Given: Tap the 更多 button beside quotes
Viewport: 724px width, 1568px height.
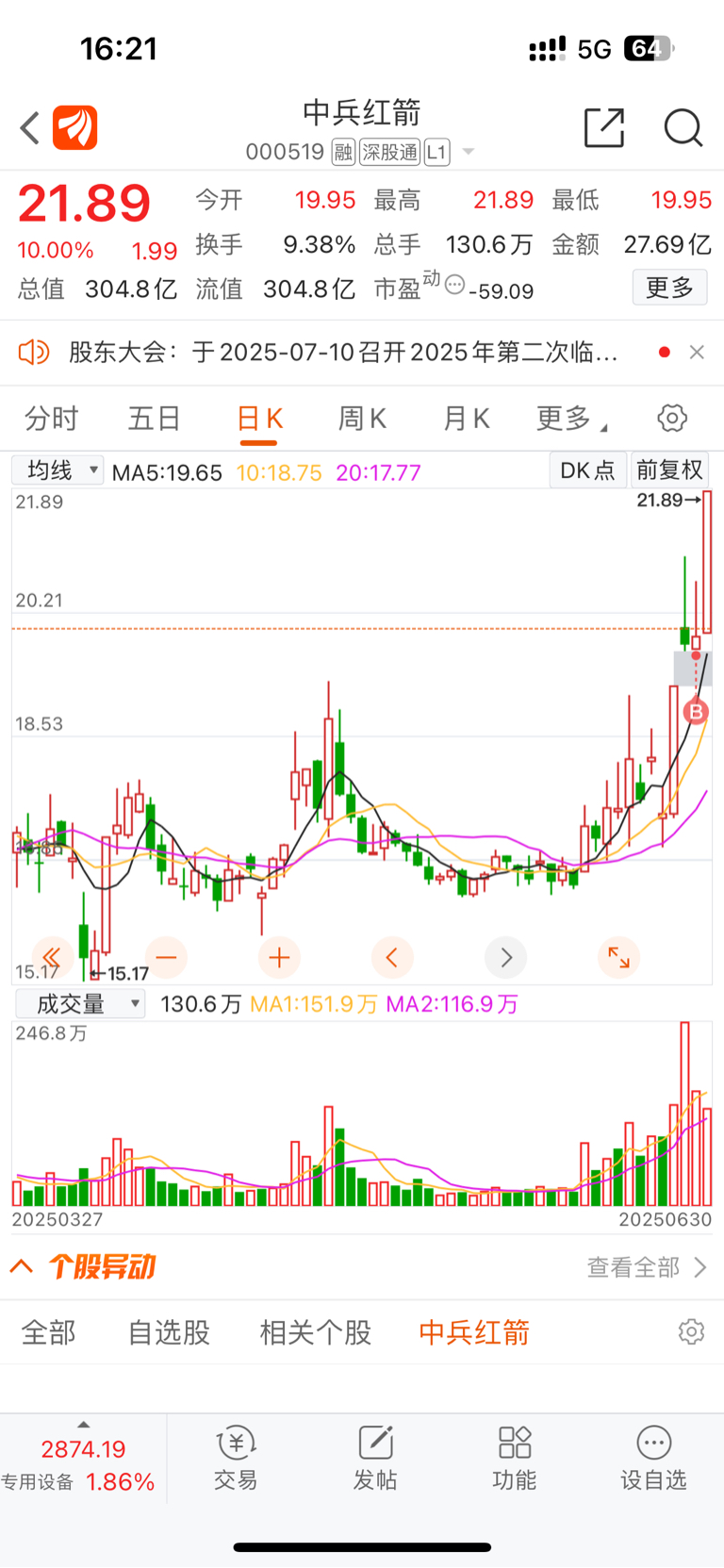Looking at the screenshot, I should click(x=669, y=287).
